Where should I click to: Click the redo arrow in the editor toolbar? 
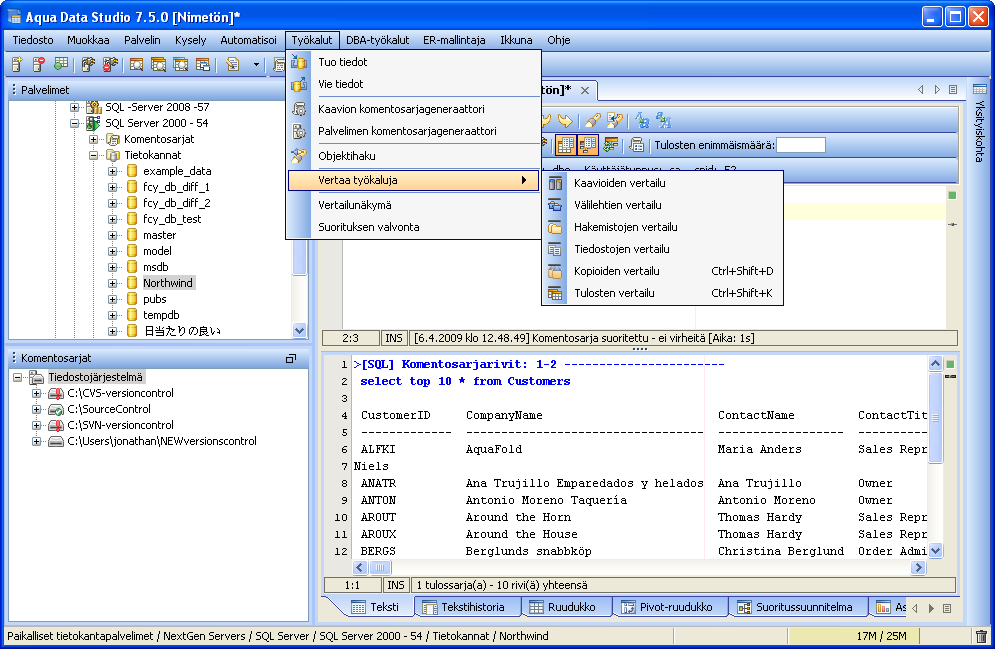point(565,121)
